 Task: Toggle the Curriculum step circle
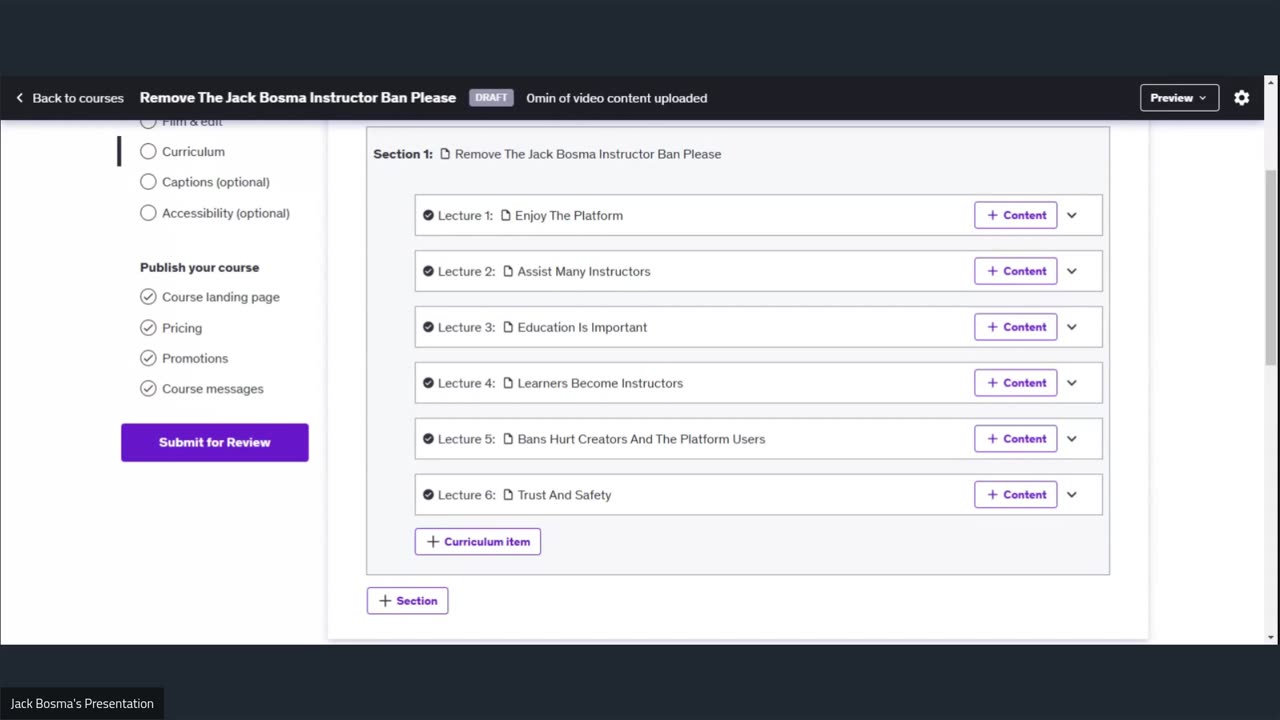point(148,151)
